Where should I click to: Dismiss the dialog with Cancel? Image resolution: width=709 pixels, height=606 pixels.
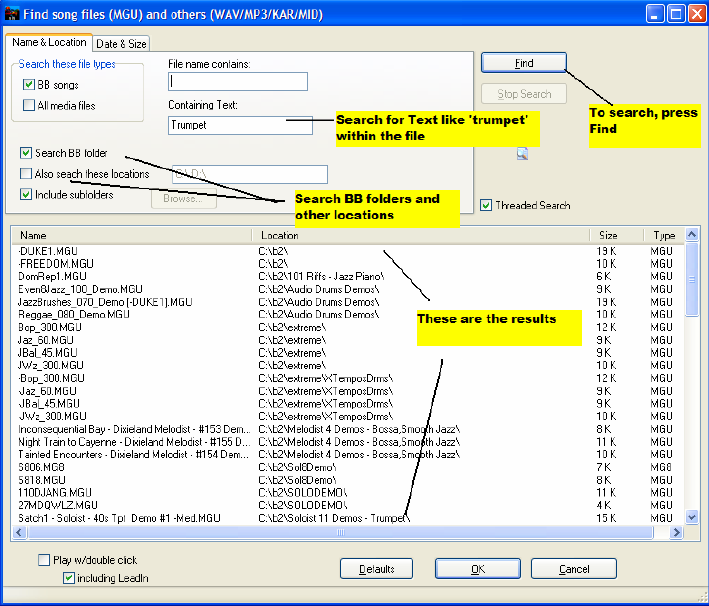[x=574, y=569]
